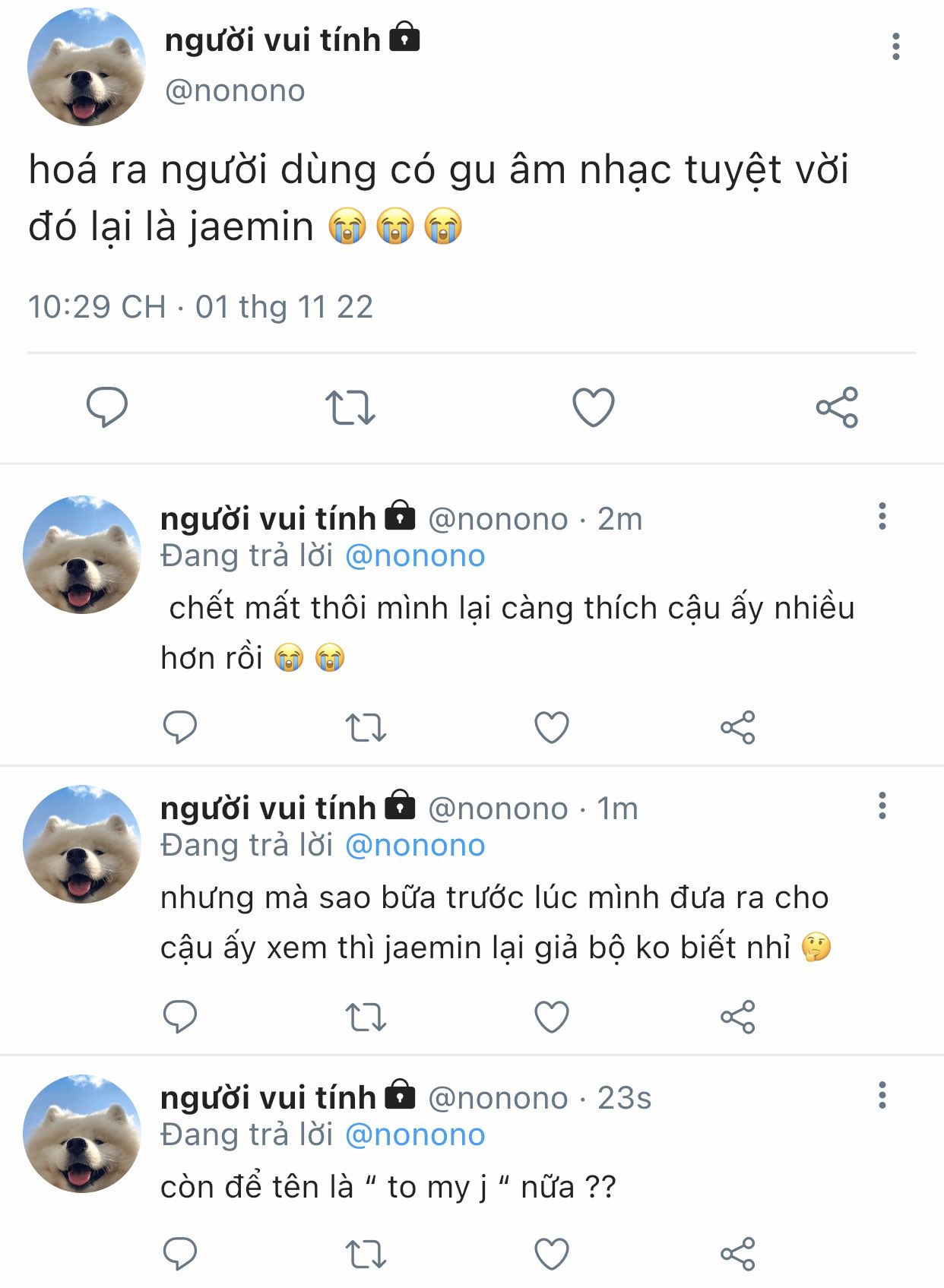Share the main tweet from @nonono
Viewport: 944px width, 1288px height.
[837, 407]
